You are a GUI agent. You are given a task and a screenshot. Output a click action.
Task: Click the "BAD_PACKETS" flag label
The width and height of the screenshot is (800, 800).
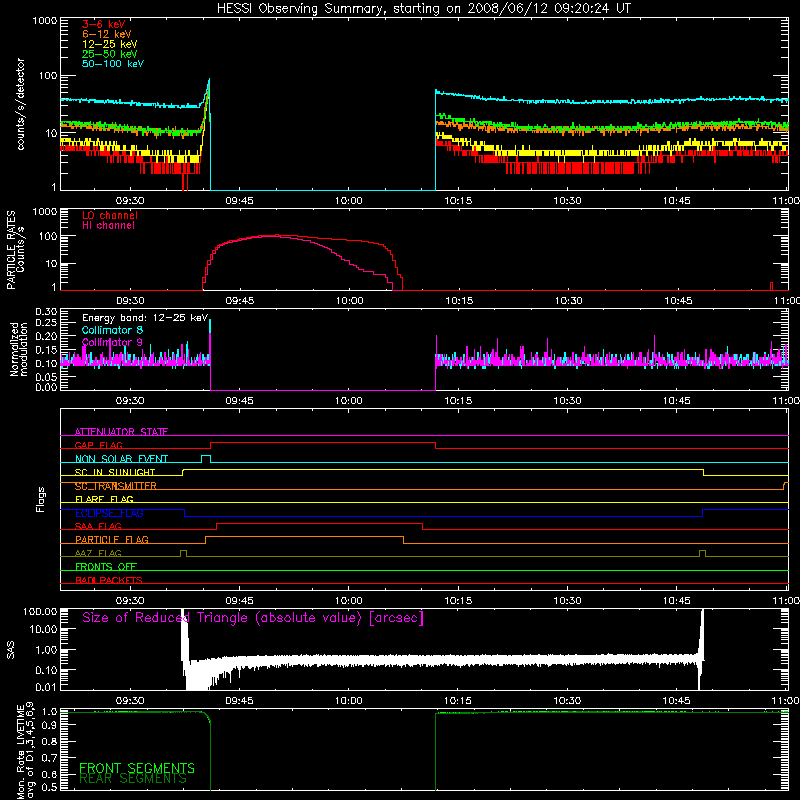[109, 580]
